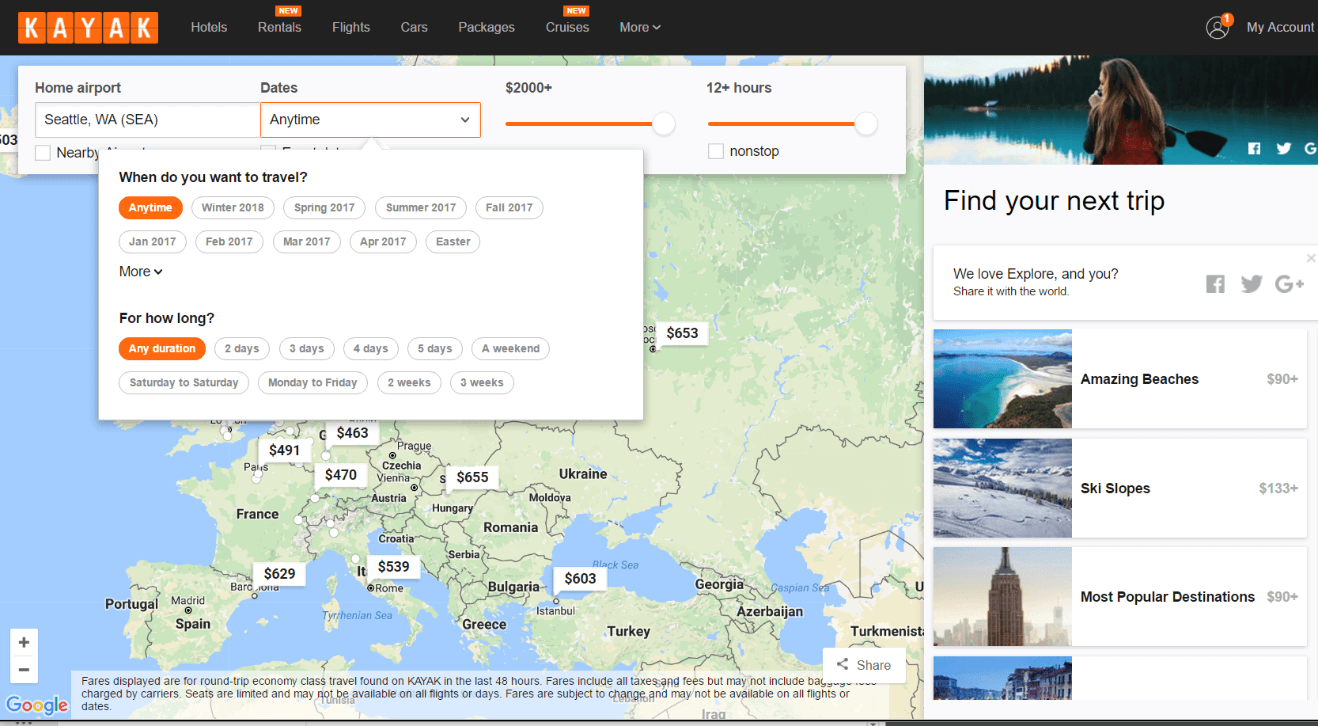
Task: Zoom out of the map with minus button
Action: [24, 669]
